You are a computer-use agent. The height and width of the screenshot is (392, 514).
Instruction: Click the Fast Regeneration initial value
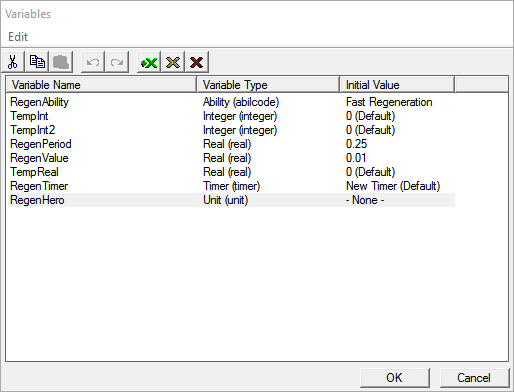[389, 102]
